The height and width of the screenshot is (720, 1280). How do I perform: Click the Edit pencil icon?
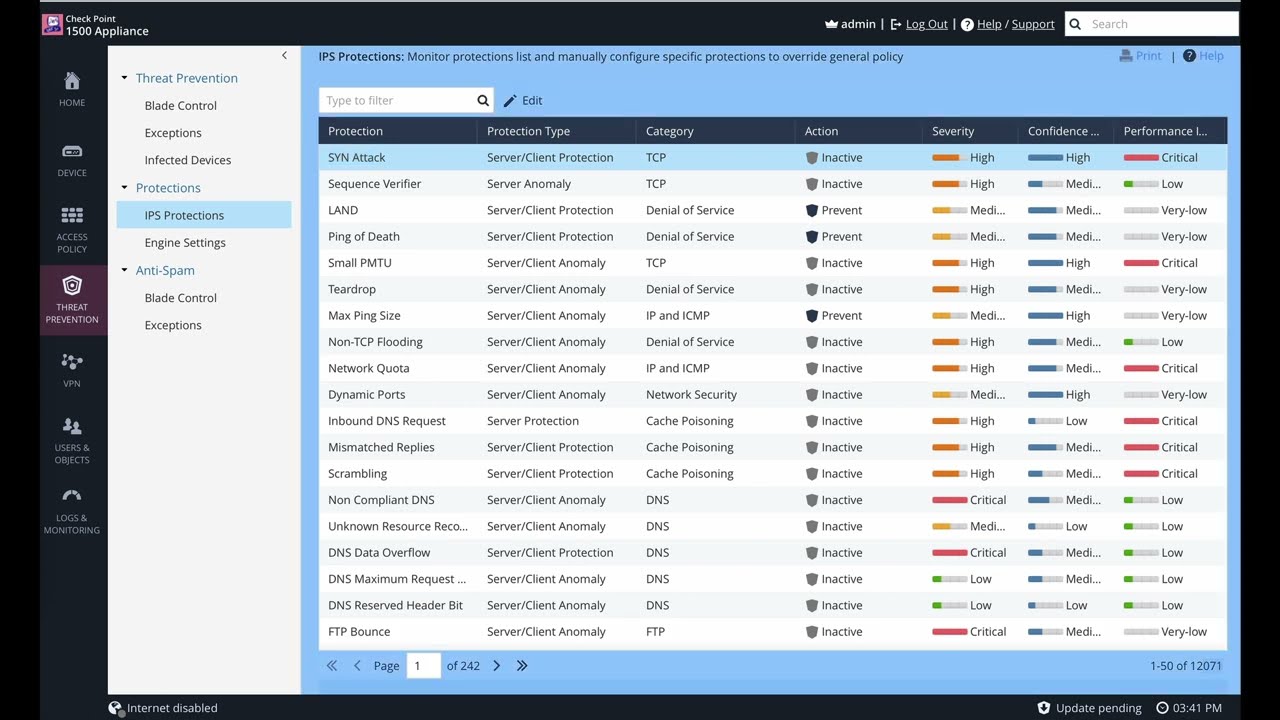coord(510,100)
